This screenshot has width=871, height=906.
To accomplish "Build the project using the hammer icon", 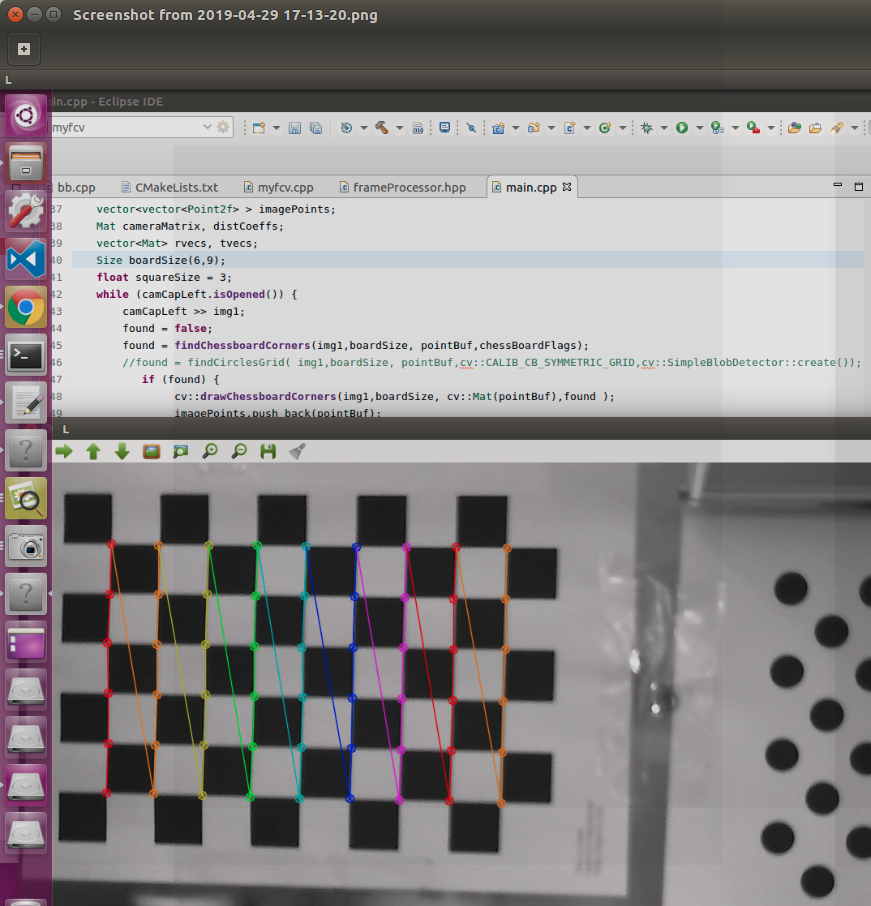I will 383,127.
